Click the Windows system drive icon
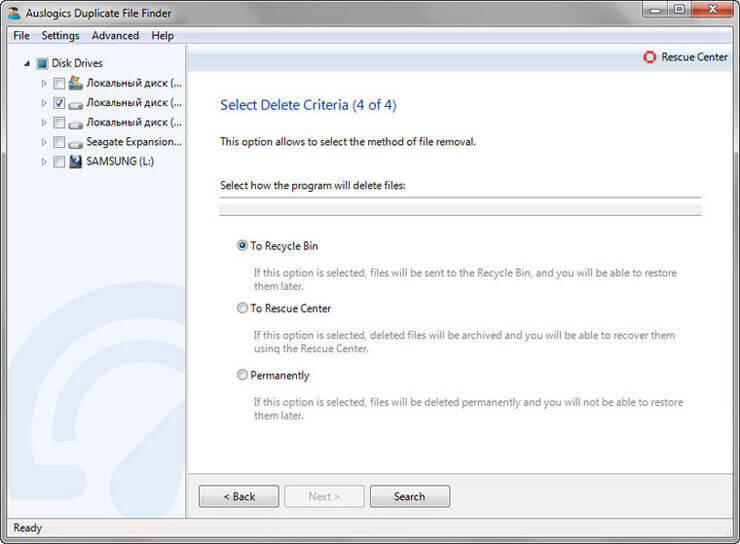The width and height of the screenshot is (740, 544). point(76,83)
